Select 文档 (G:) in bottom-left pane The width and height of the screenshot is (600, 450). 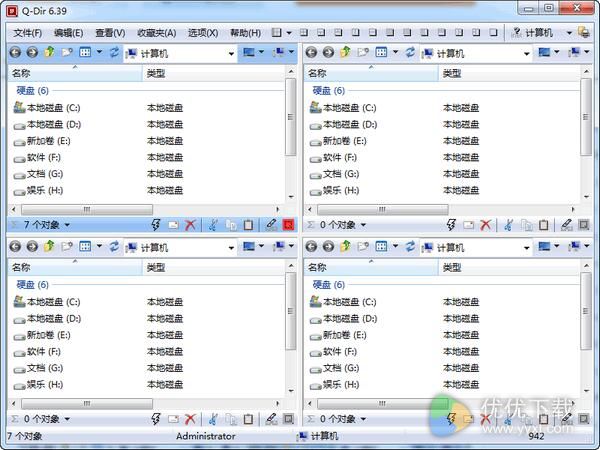tap(38, 368)
